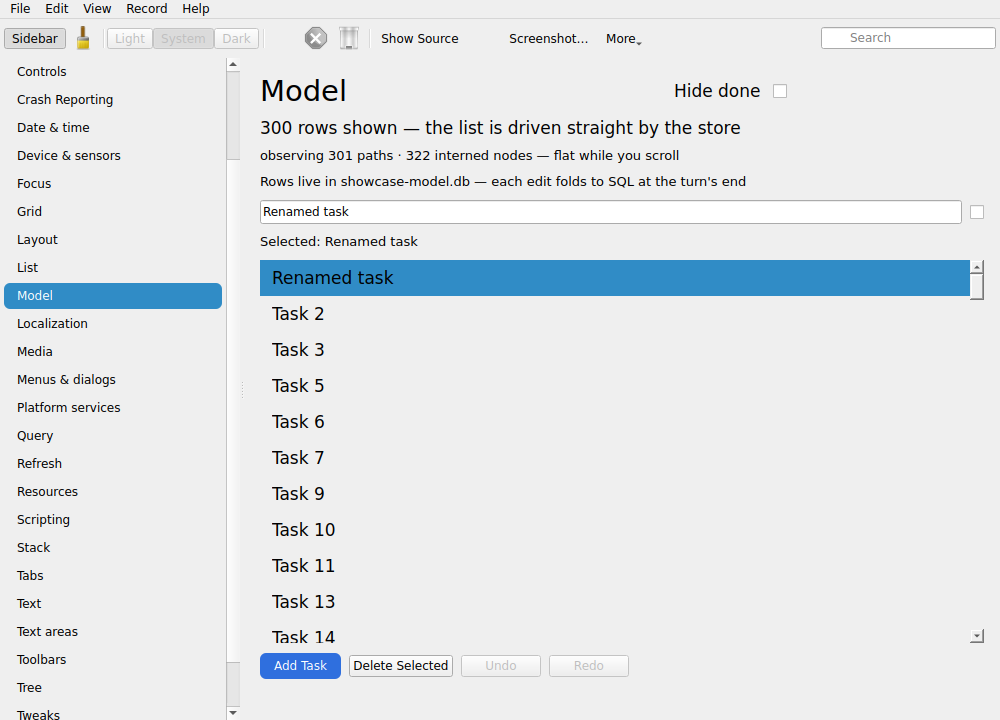Select the System theme option
1000x720 pixels.
click(183, 38)
